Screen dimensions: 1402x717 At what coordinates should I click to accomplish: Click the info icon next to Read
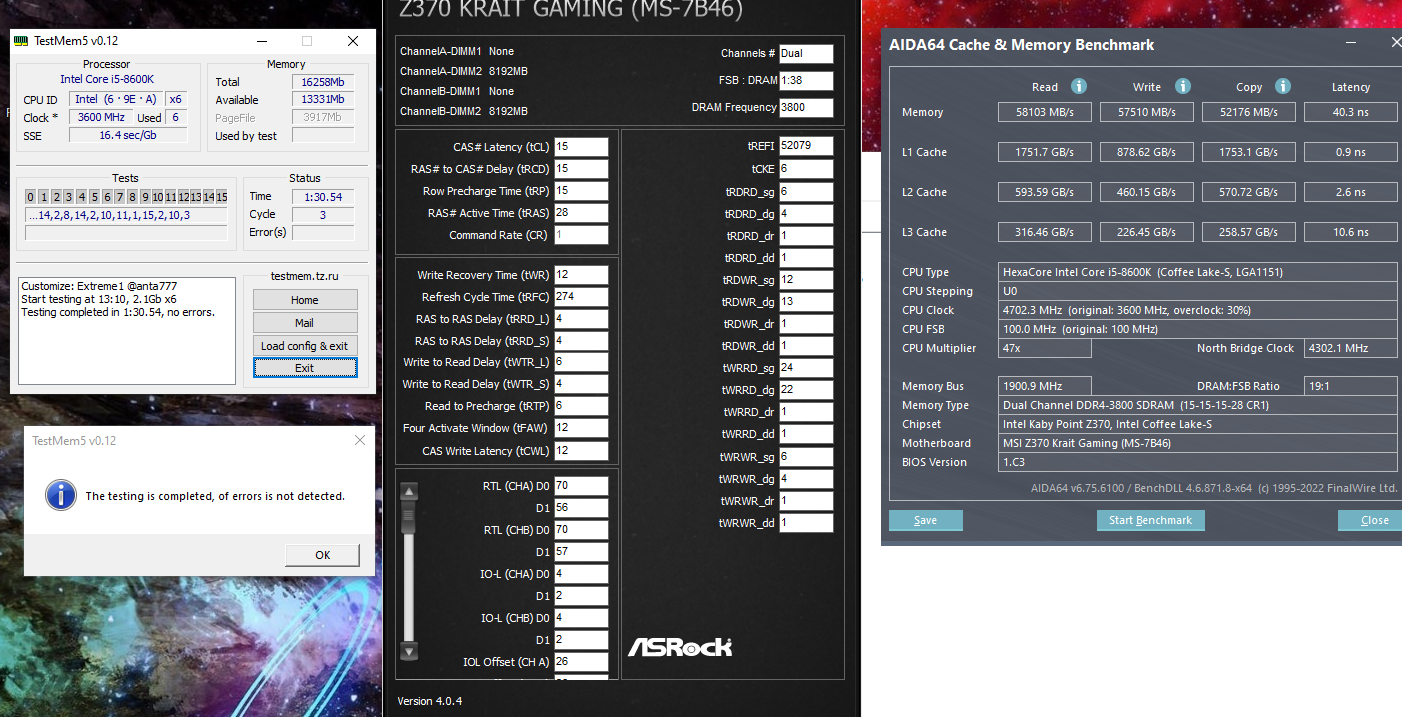1079,87
